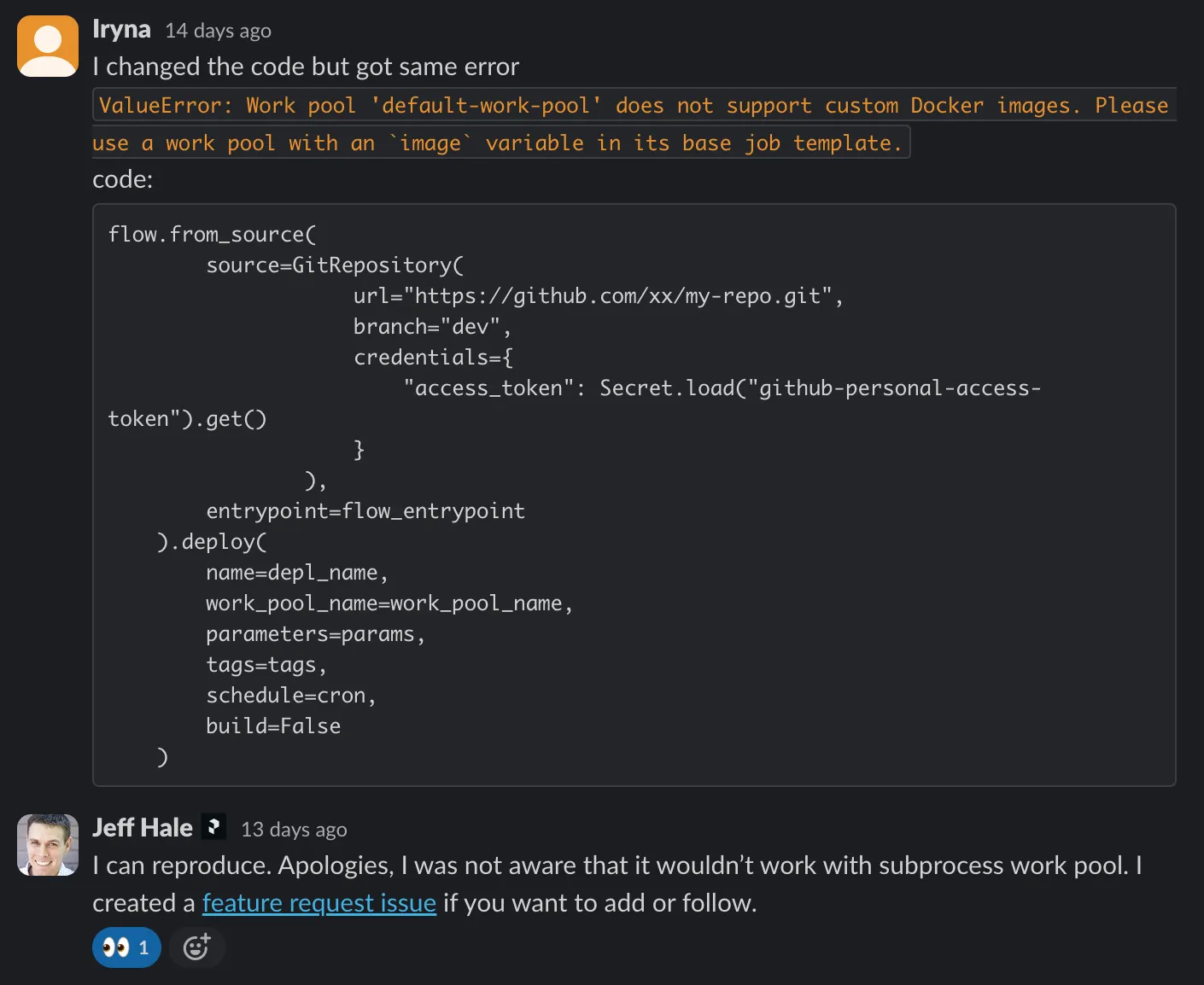Viewport: 1204px width, 985px height.
Task: Click the branch="dev" line in the code block
Action: point(431,327)
